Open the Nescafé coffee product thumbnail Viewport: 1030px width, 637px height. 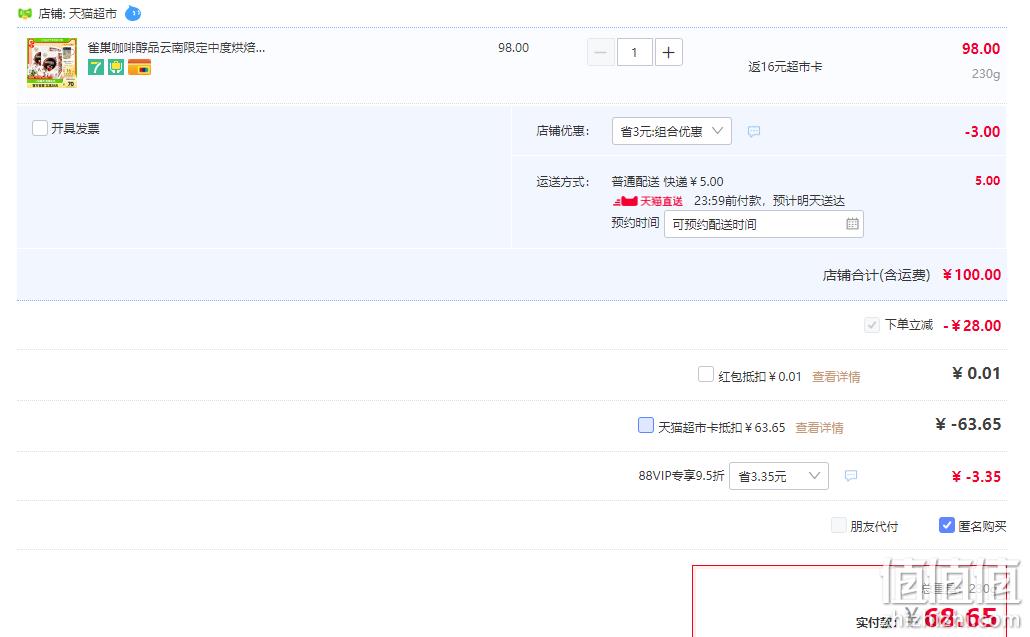[x=52, y=63]
